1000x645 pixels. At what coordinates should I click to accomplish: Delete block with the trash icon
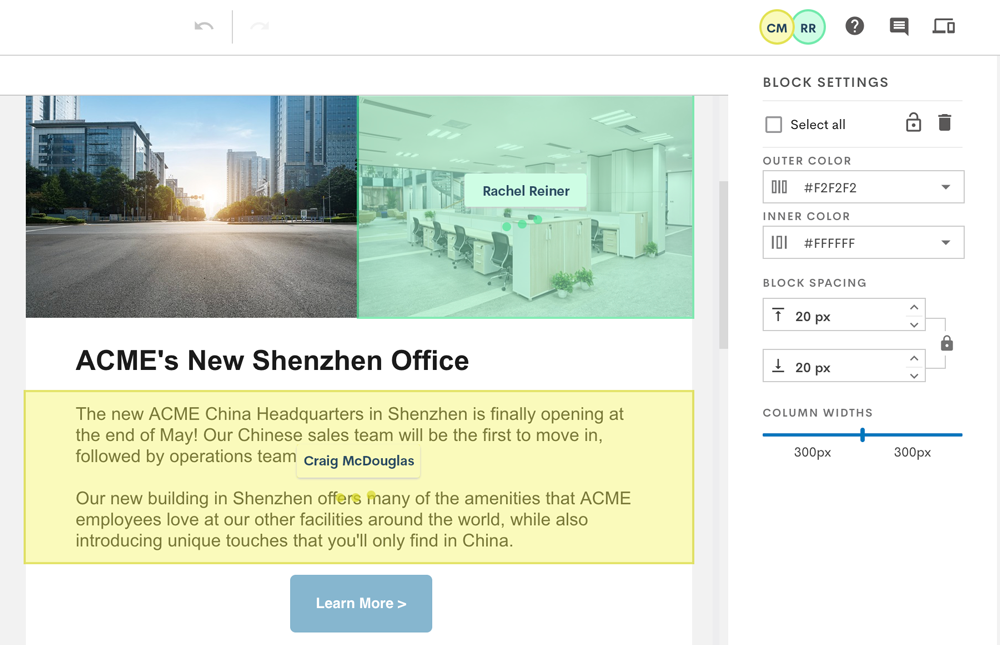point(945,122)
